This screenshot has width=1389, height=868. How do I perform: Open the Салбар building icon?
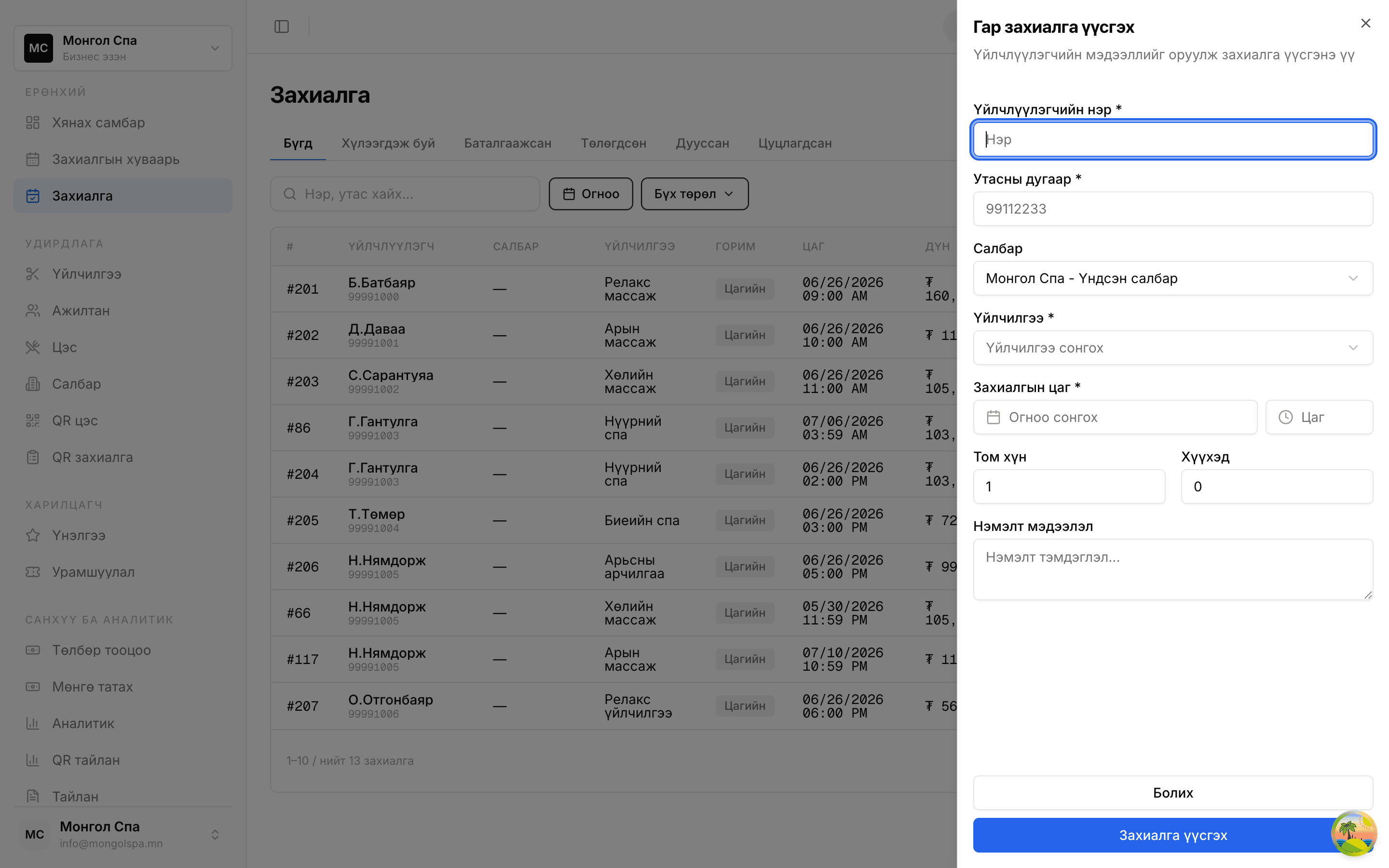33,384
